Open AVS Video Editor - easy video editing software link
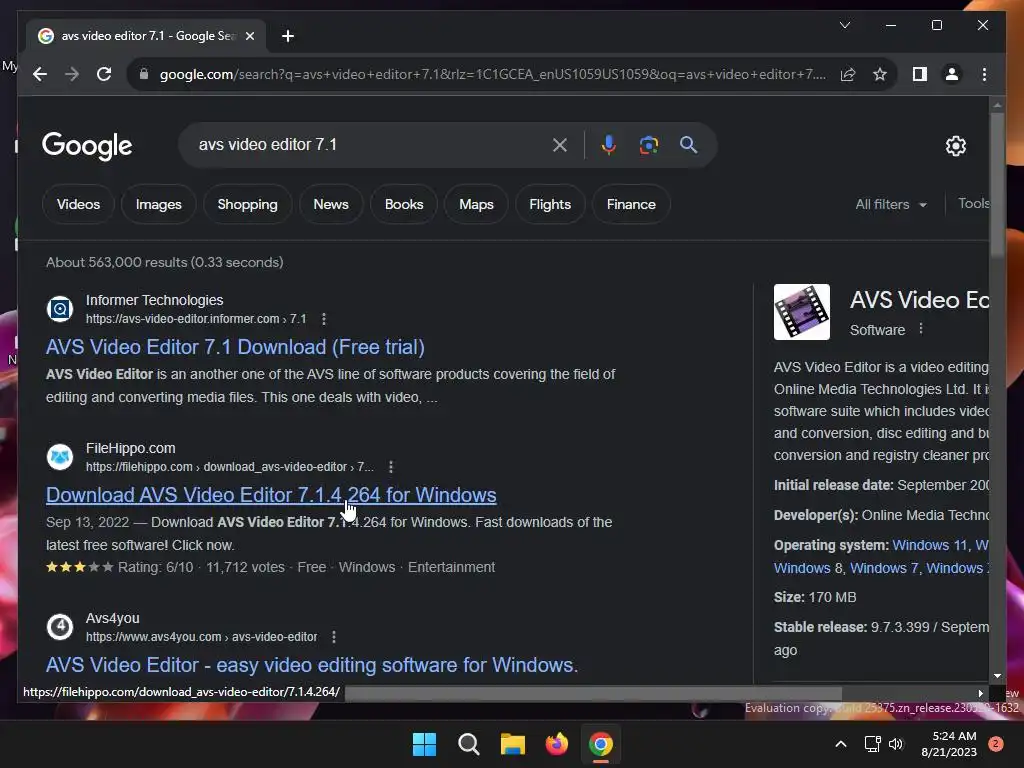Screen dimensions: 1024x768 (x=312, y=665)
